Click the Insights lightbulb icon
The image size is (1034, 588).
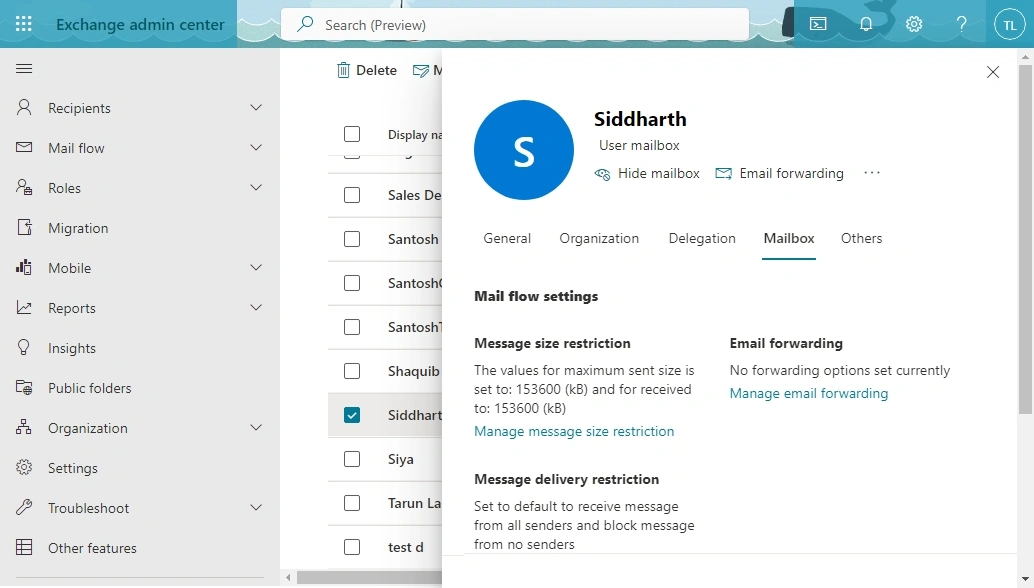(x=24, y=347)
